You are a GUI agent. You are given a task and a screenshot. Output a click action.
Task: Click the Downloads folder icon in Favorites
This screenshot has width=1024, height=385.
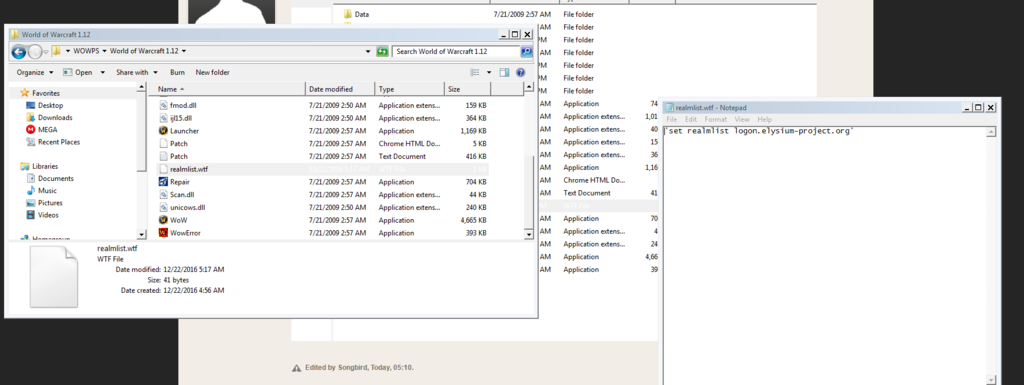31,117
